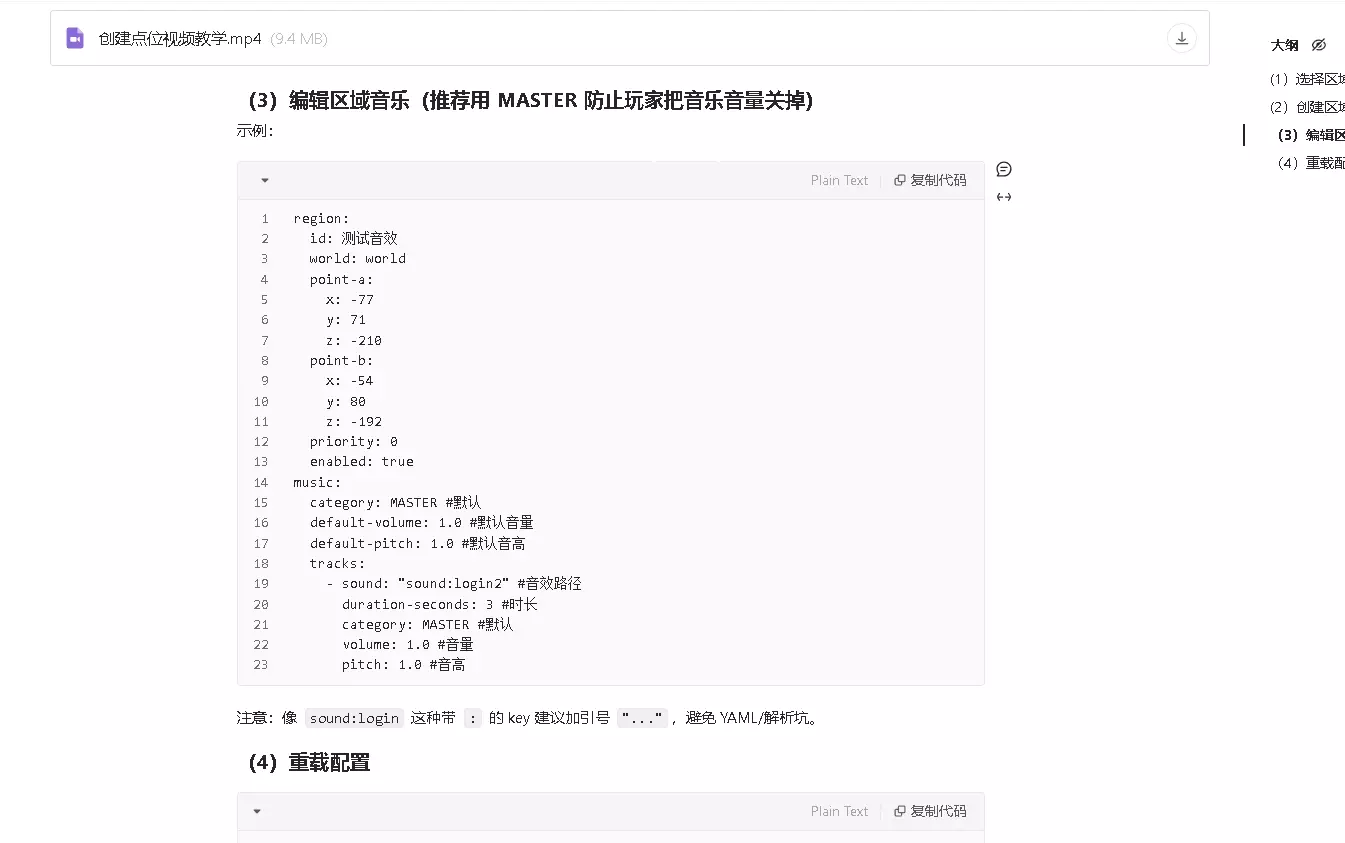
Task: Click code line default-pitch: 1.0
Action: pyautogui.click(x=417, y=543)
